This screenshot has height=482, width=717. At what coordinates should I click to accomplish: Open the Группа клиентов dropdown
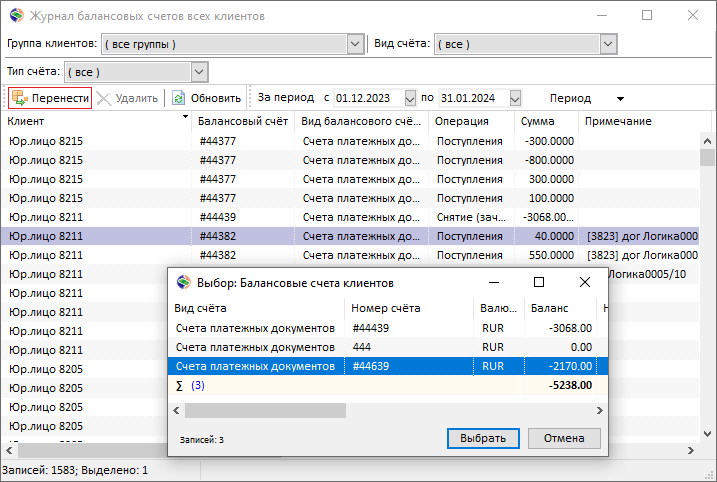tap(355, 44)
